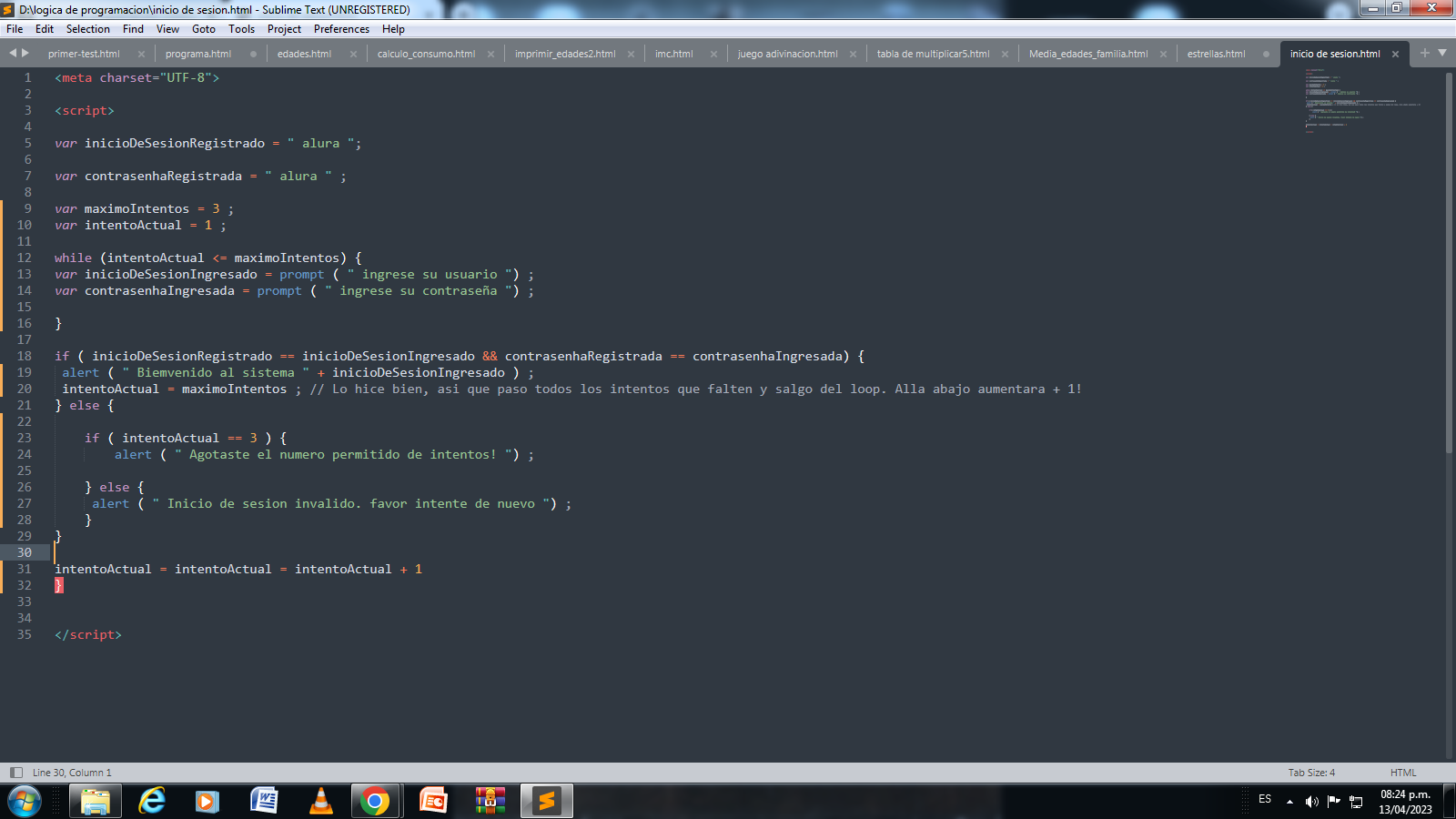Switch to the tabla de multiplicar5.html tab
The image size is (1456, 819).
pos(933,54)
